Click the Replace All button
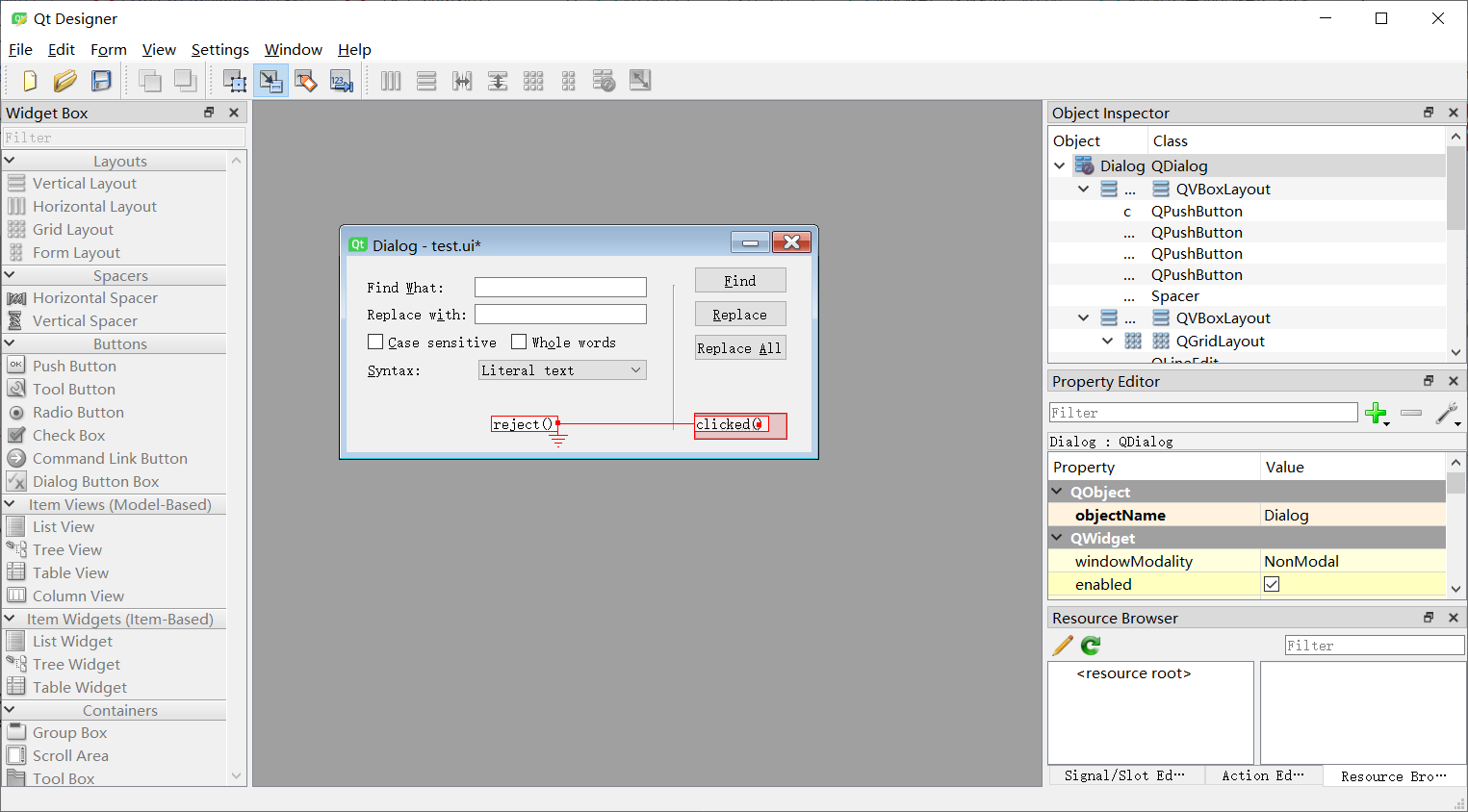 coord(740,347)
